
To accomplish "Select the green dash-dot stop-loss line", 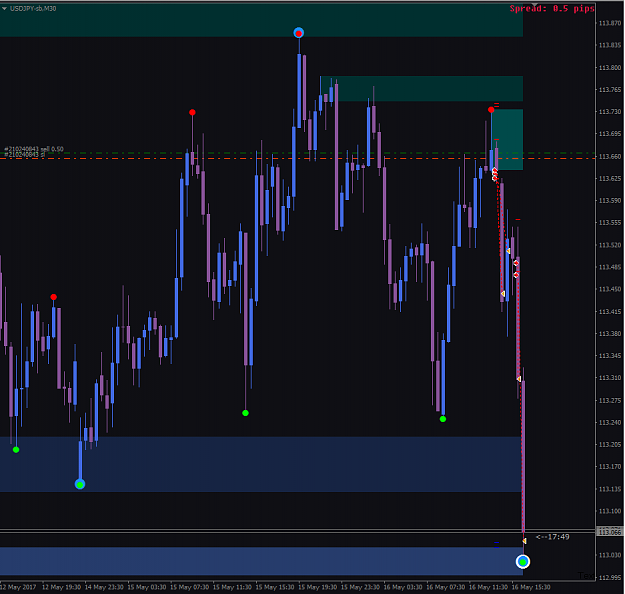I will [x=297, y=153].
